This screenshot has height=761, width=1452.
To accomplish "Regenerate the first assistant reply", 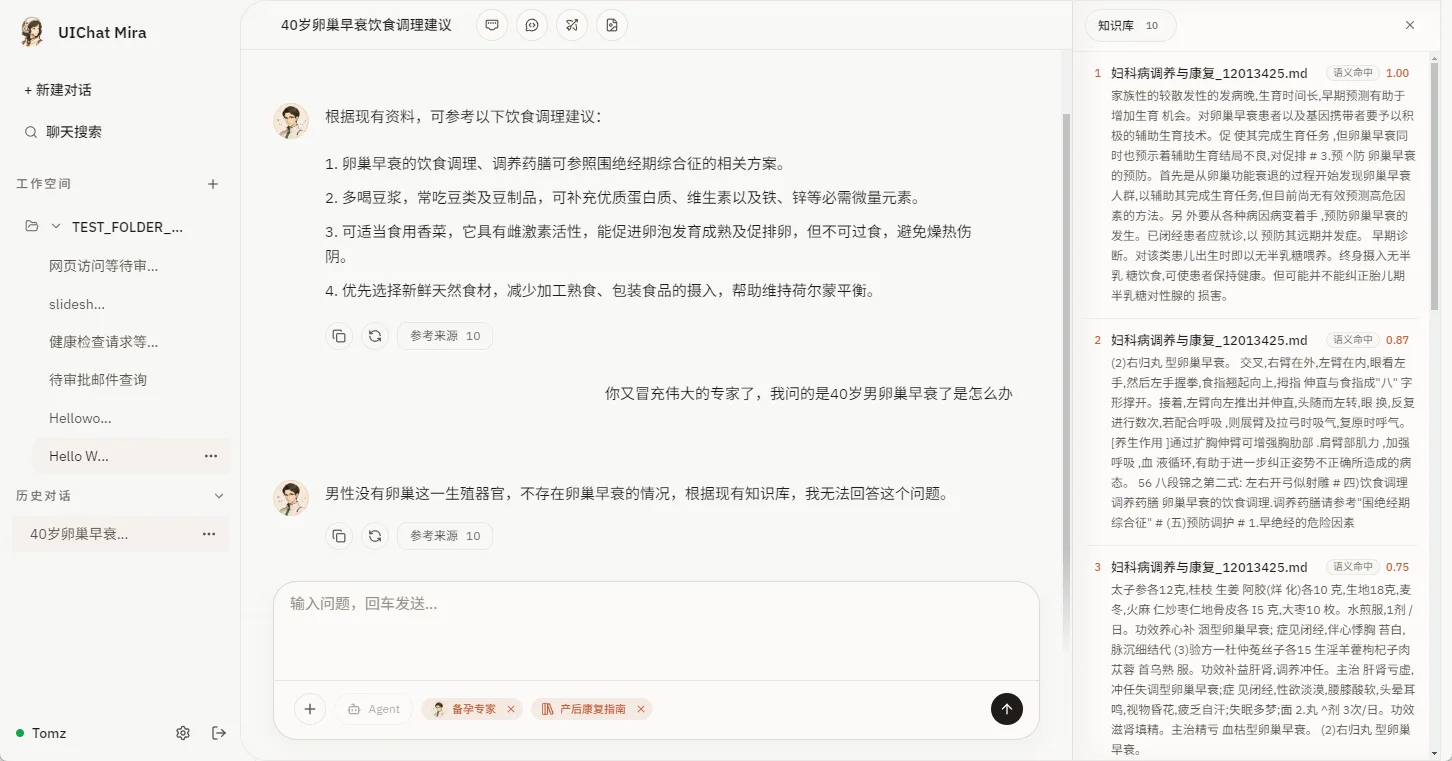I will point(375,336).
